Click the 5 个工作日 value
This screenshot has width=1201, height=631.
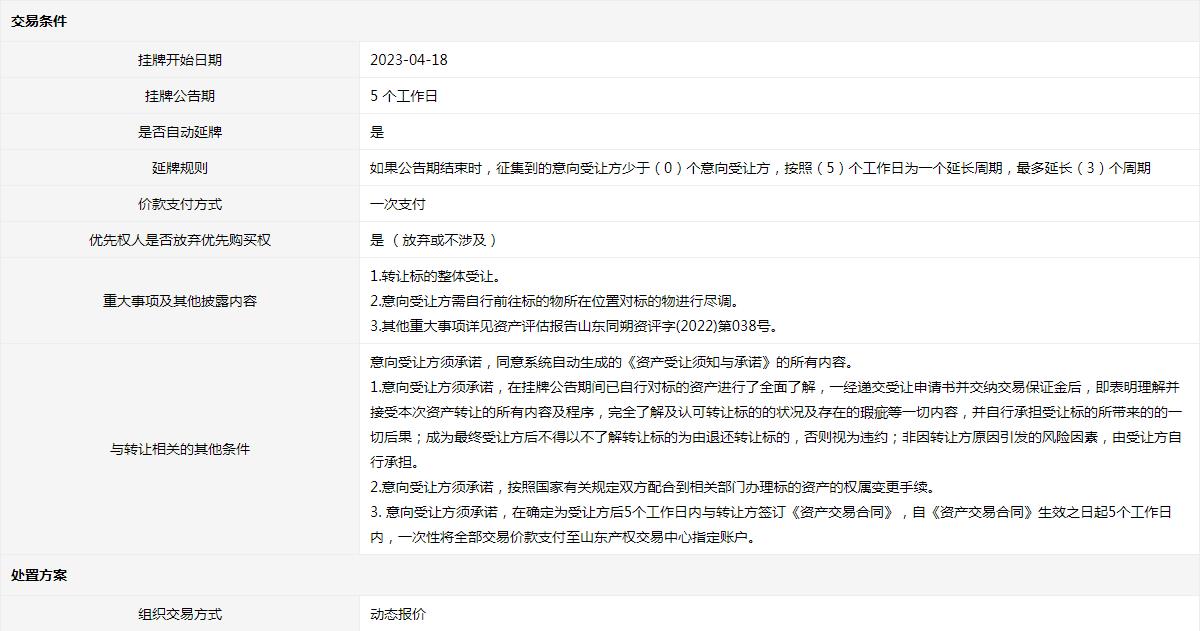(x=404, y=96)
